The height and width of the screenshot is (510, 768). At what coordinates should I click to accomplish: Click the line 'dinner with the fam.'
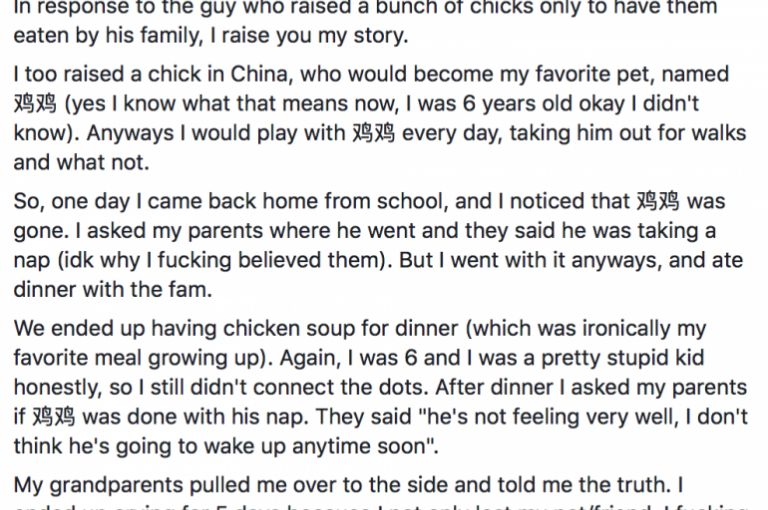point(113,290)
